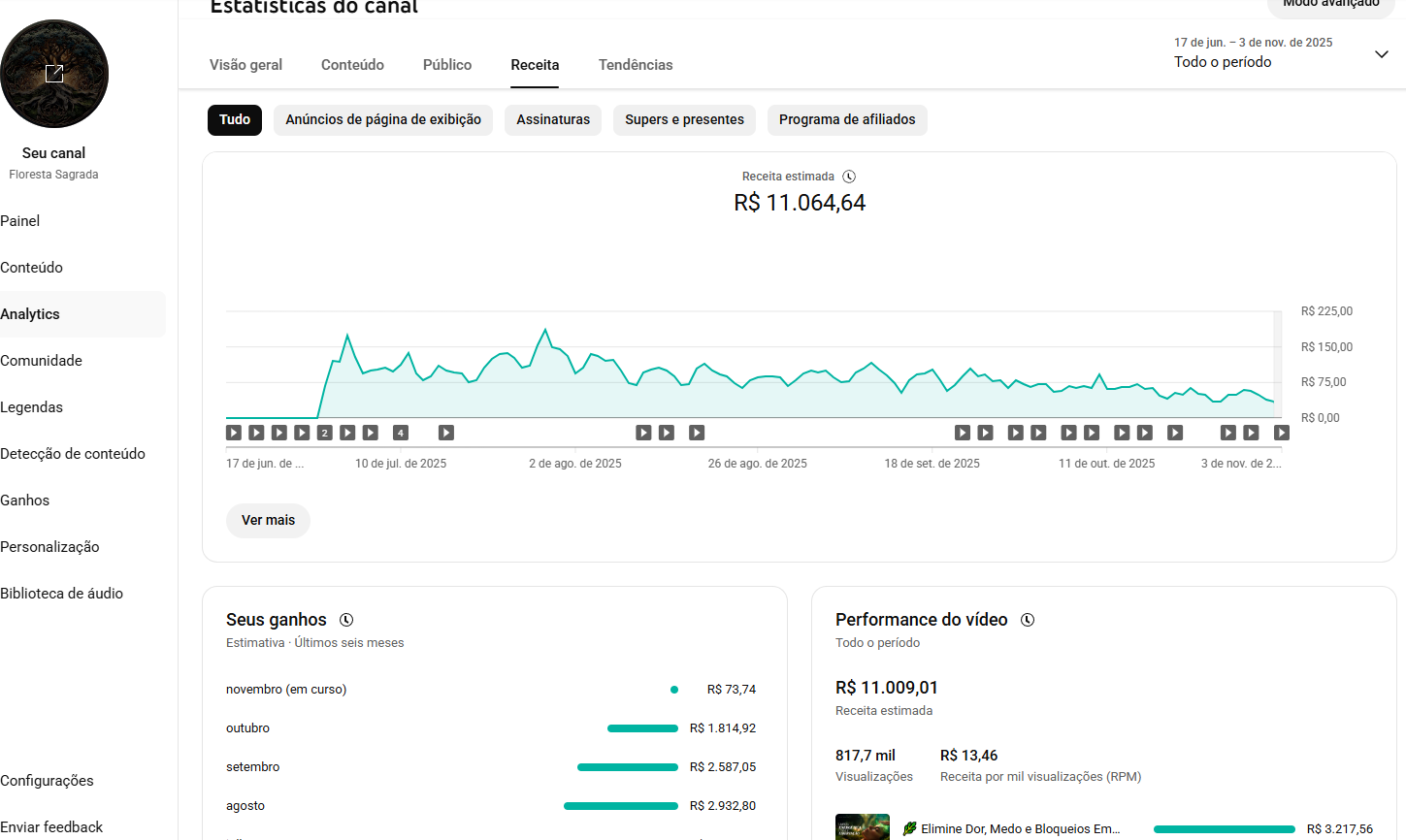Screen dimensions: 1406x840
Task: Go to Biblioteca de áudio in sidebar
Action: pos(62,594)
